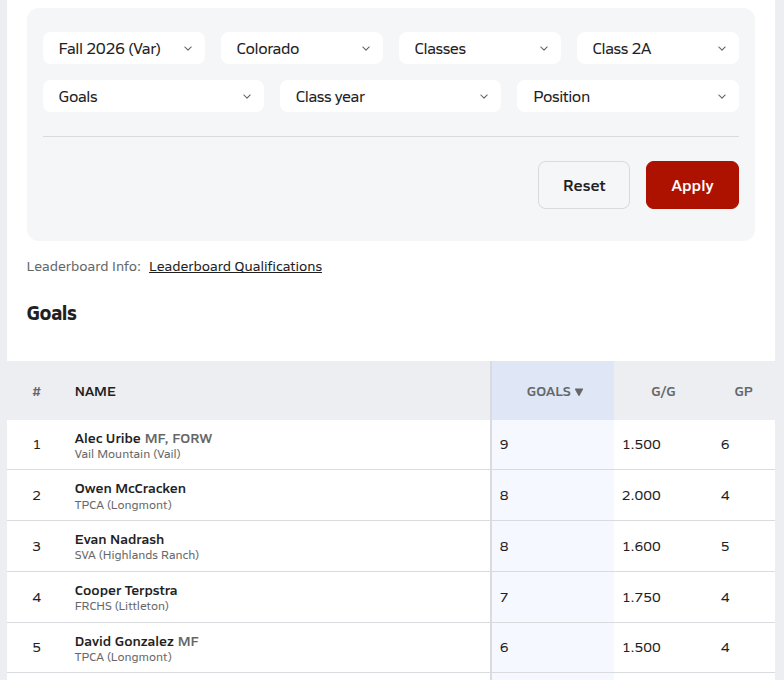Click Alec Uribe's 9 goals value
This screenshot has height=680, width=784.
pos(504,444)
